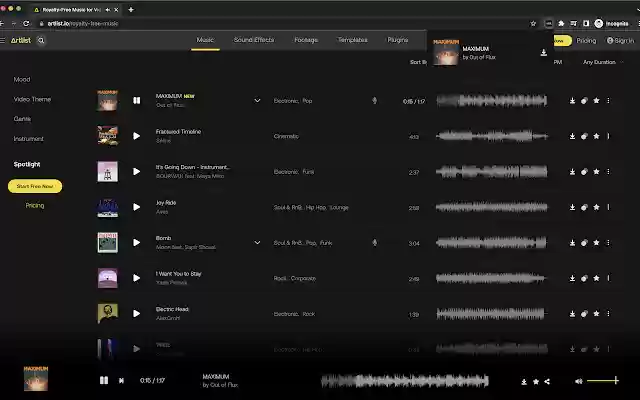640x400 pixels.
Task: Download the Joy Ride track
Action: [x=572, y=207]
